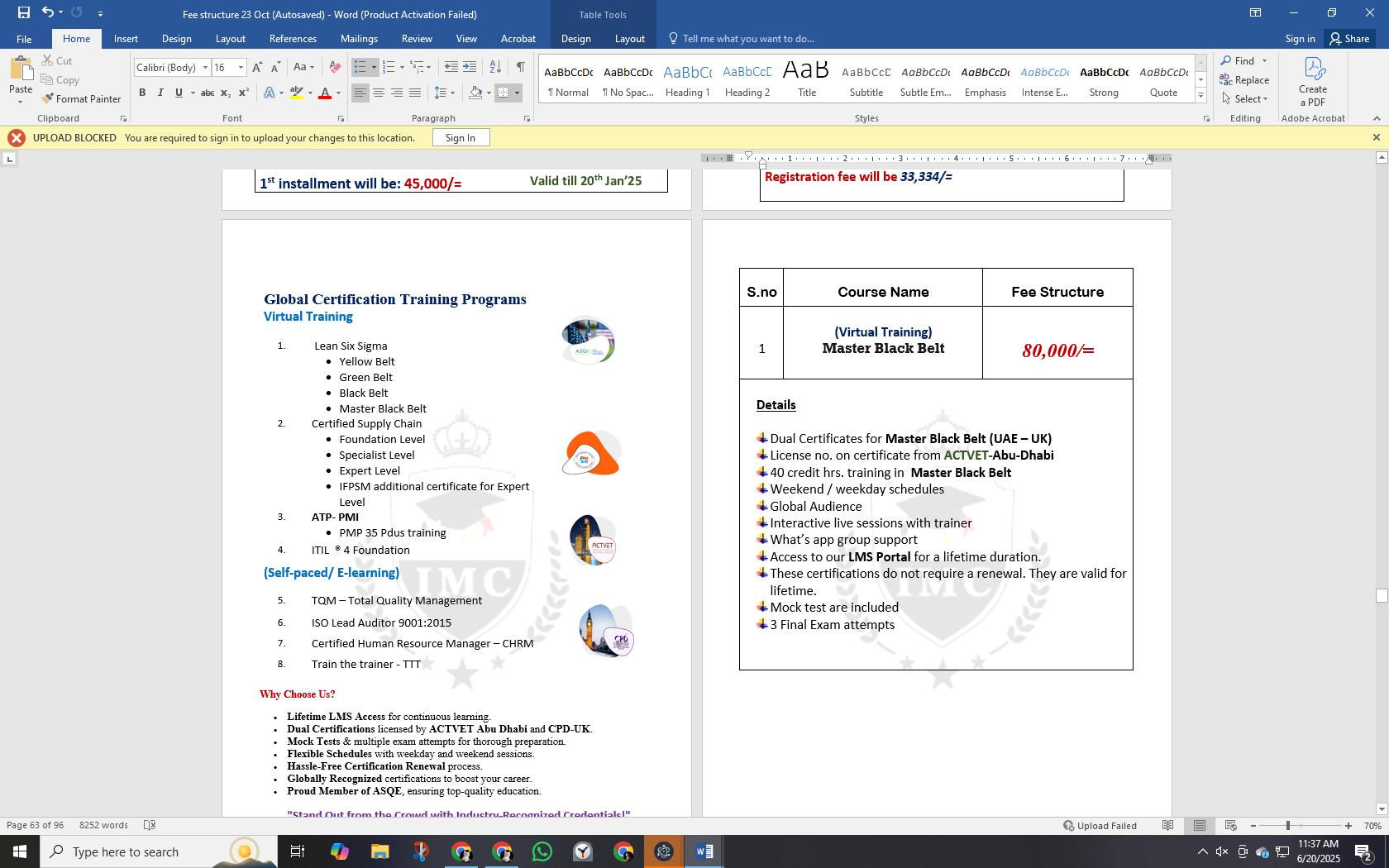Click the Undo arrow icon

(48, 12)
